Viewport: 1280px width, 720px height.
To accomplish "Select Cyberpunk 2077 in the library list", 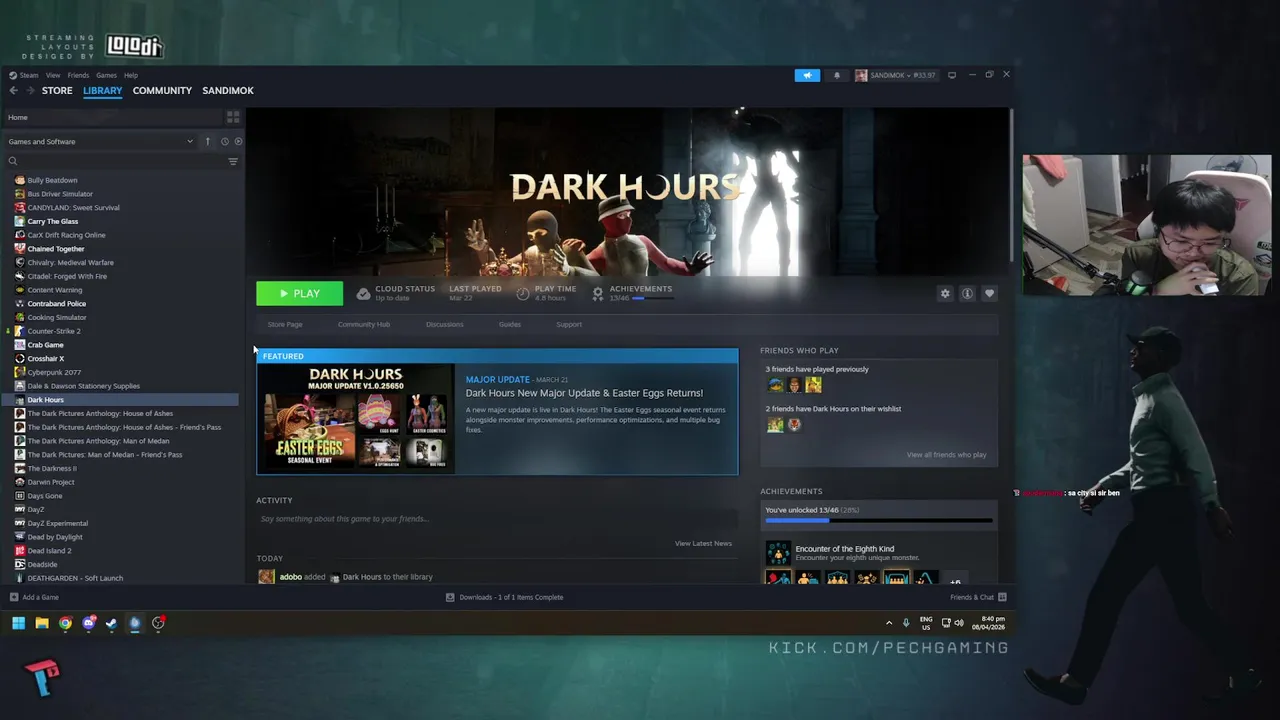I will [54, 372].
